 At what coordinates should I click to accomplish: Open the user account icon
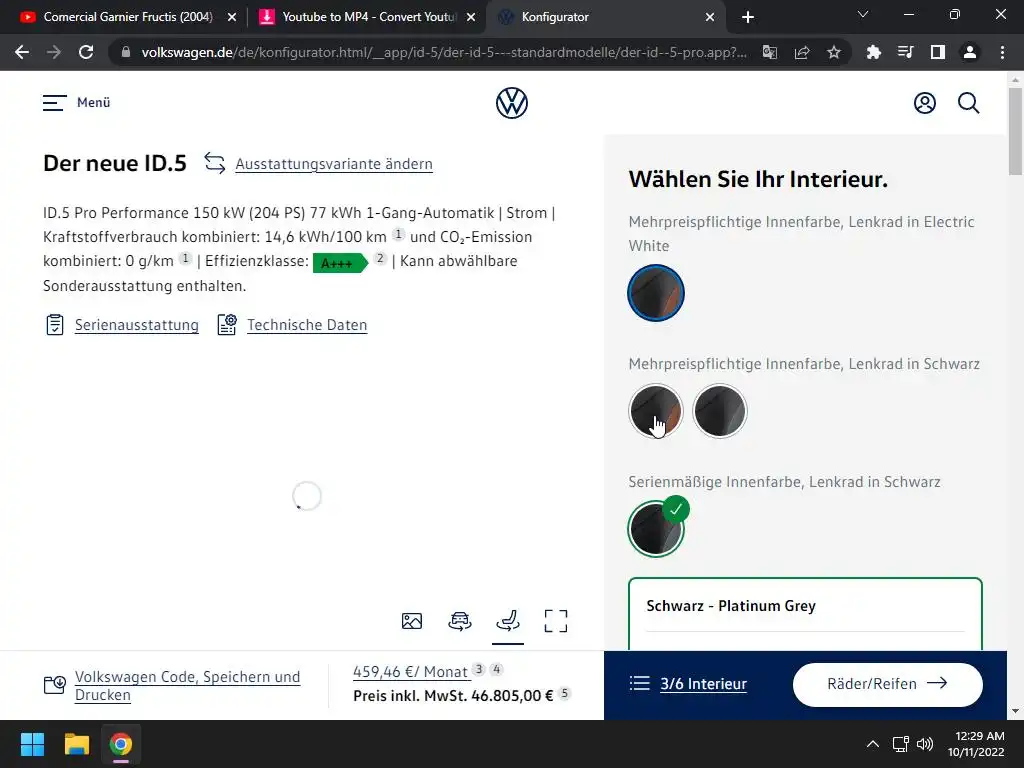click(x=925, y=103)
